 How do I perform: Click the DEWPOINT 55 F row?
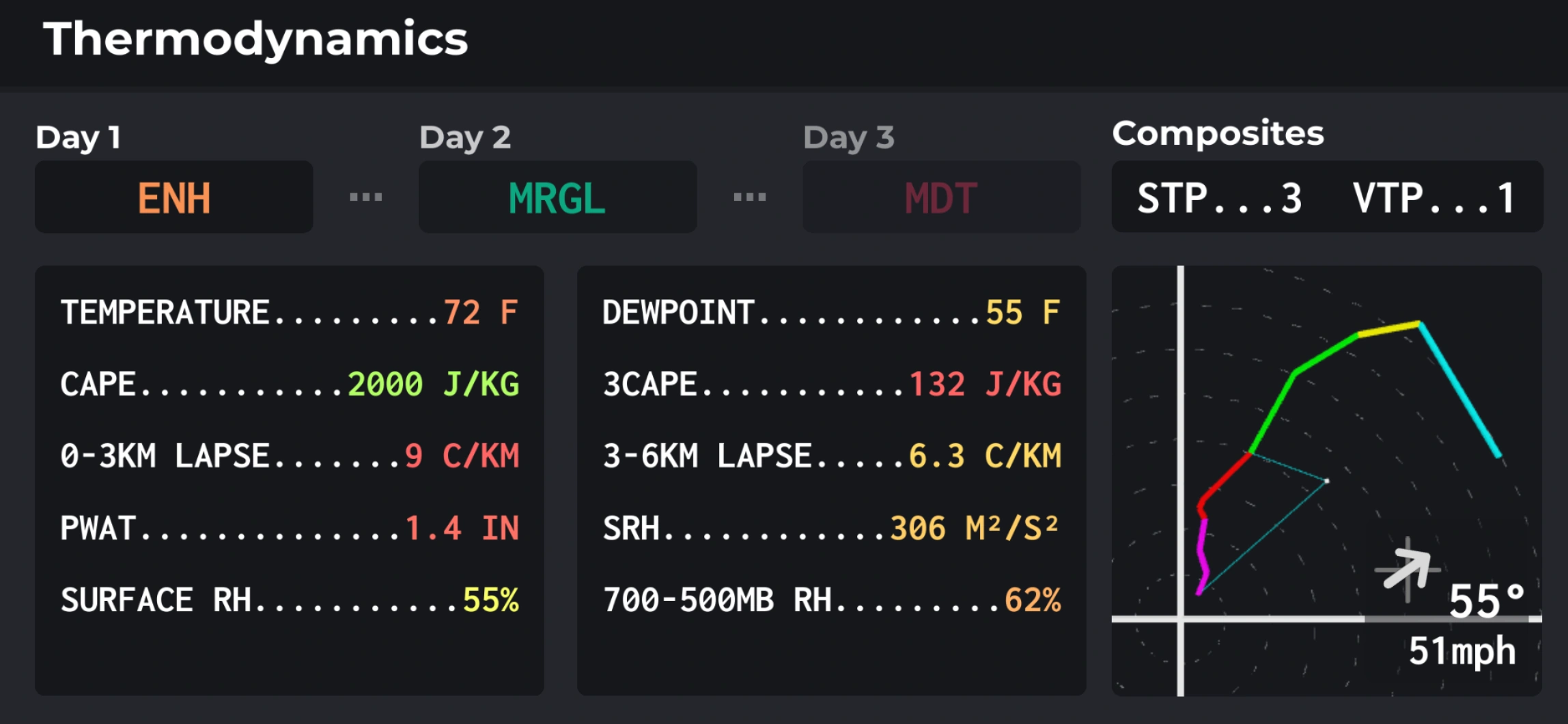[831, 312]
